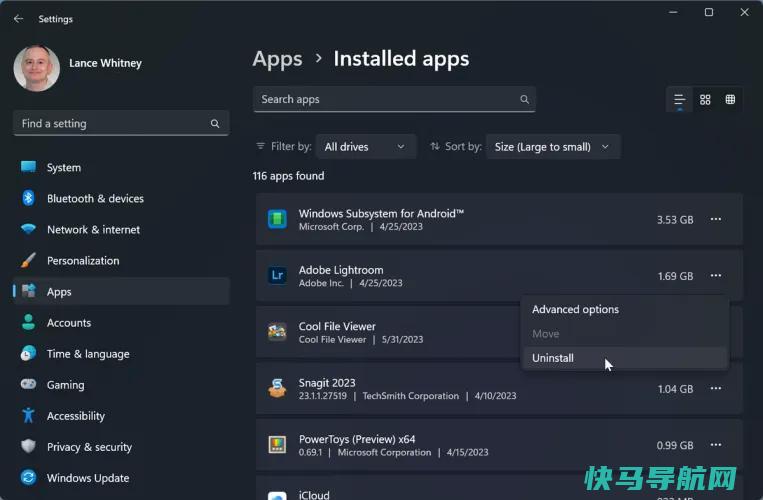
Task: Click magnifier icon in Search apps
Action: click(524, 99)
